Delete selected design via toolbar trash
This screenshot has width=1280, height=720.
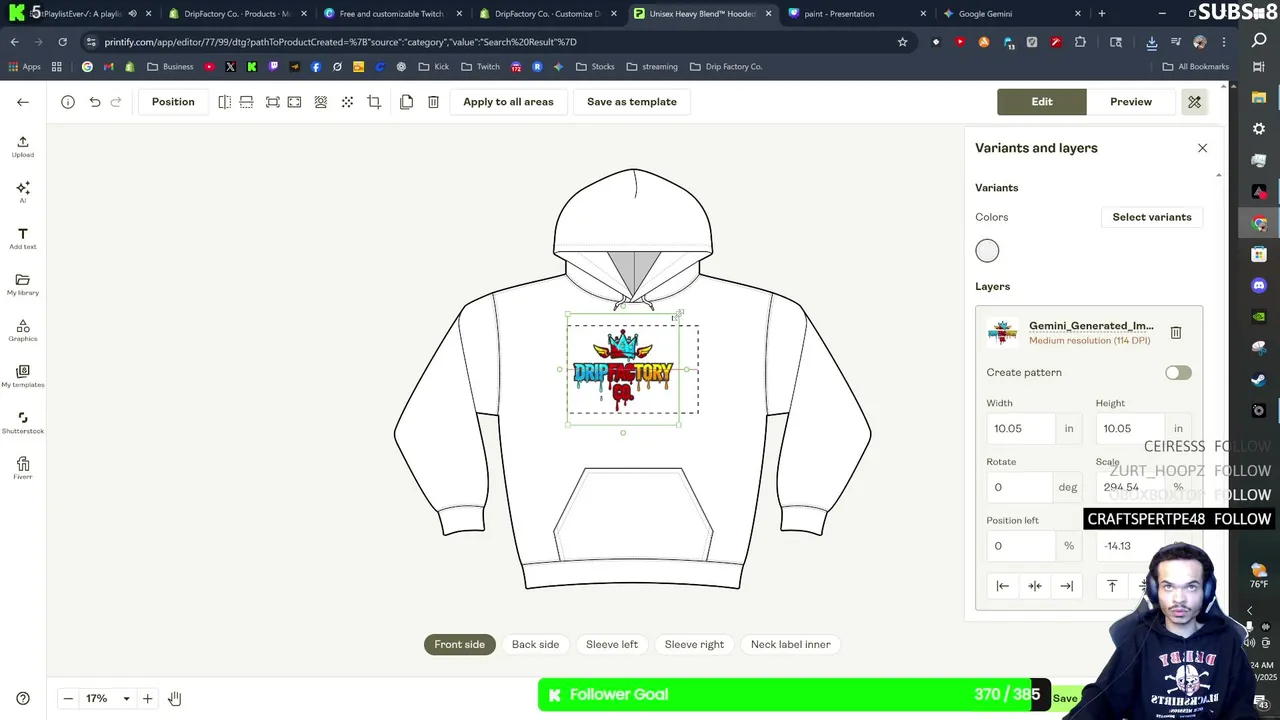pyautogui.click(x=433, y=102)
